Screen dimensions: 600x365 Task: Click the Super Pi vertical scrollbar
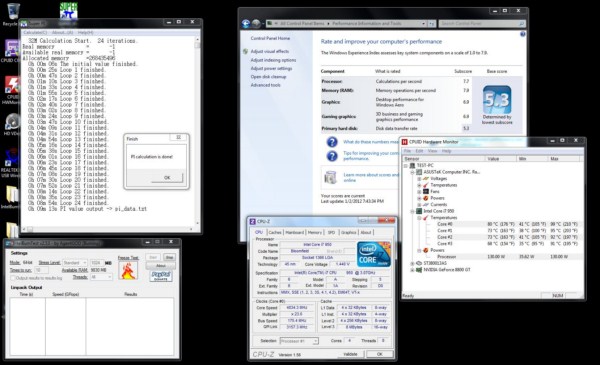coord(197,130)
